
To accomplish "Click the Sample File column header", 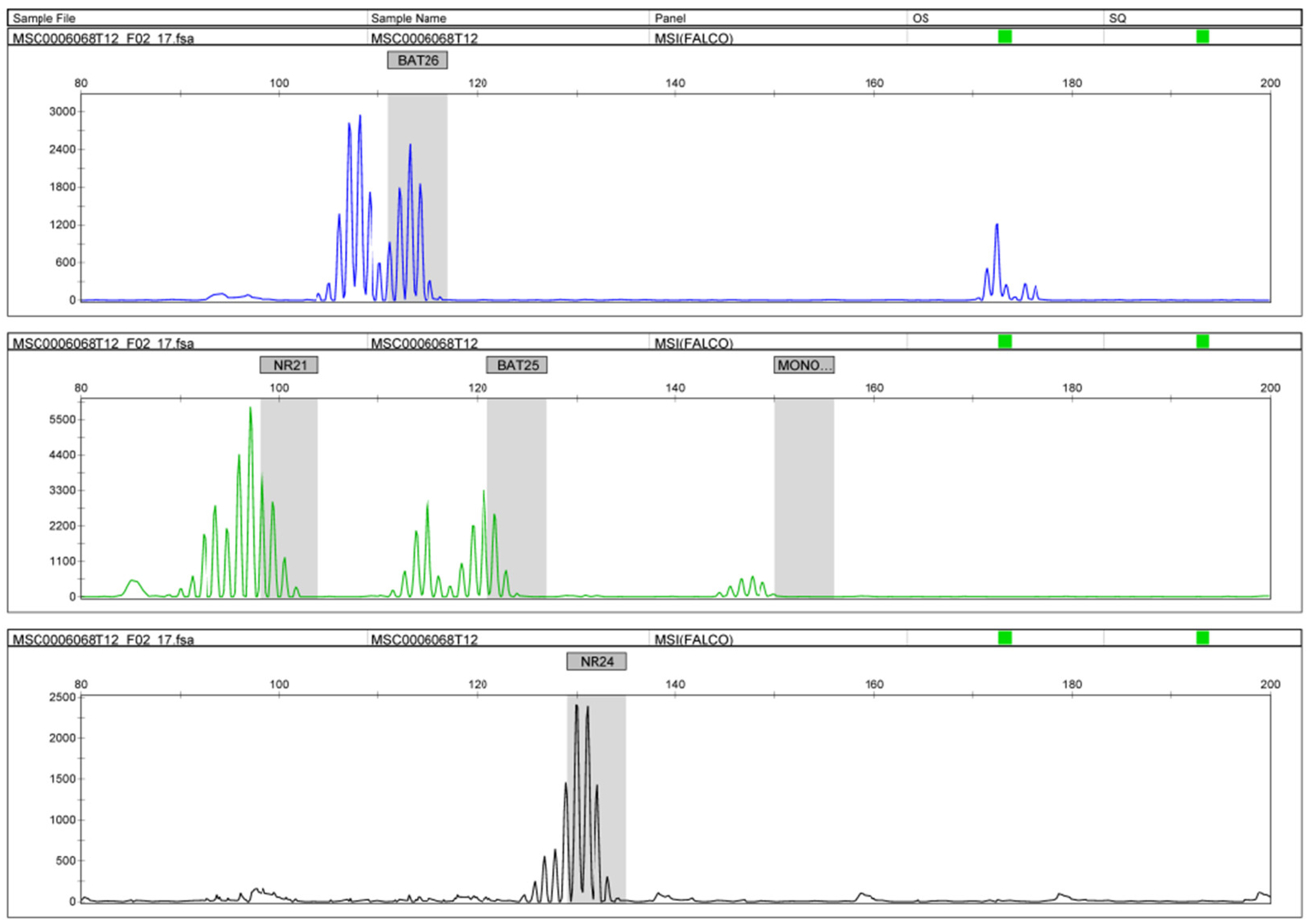I will (44, 18).
